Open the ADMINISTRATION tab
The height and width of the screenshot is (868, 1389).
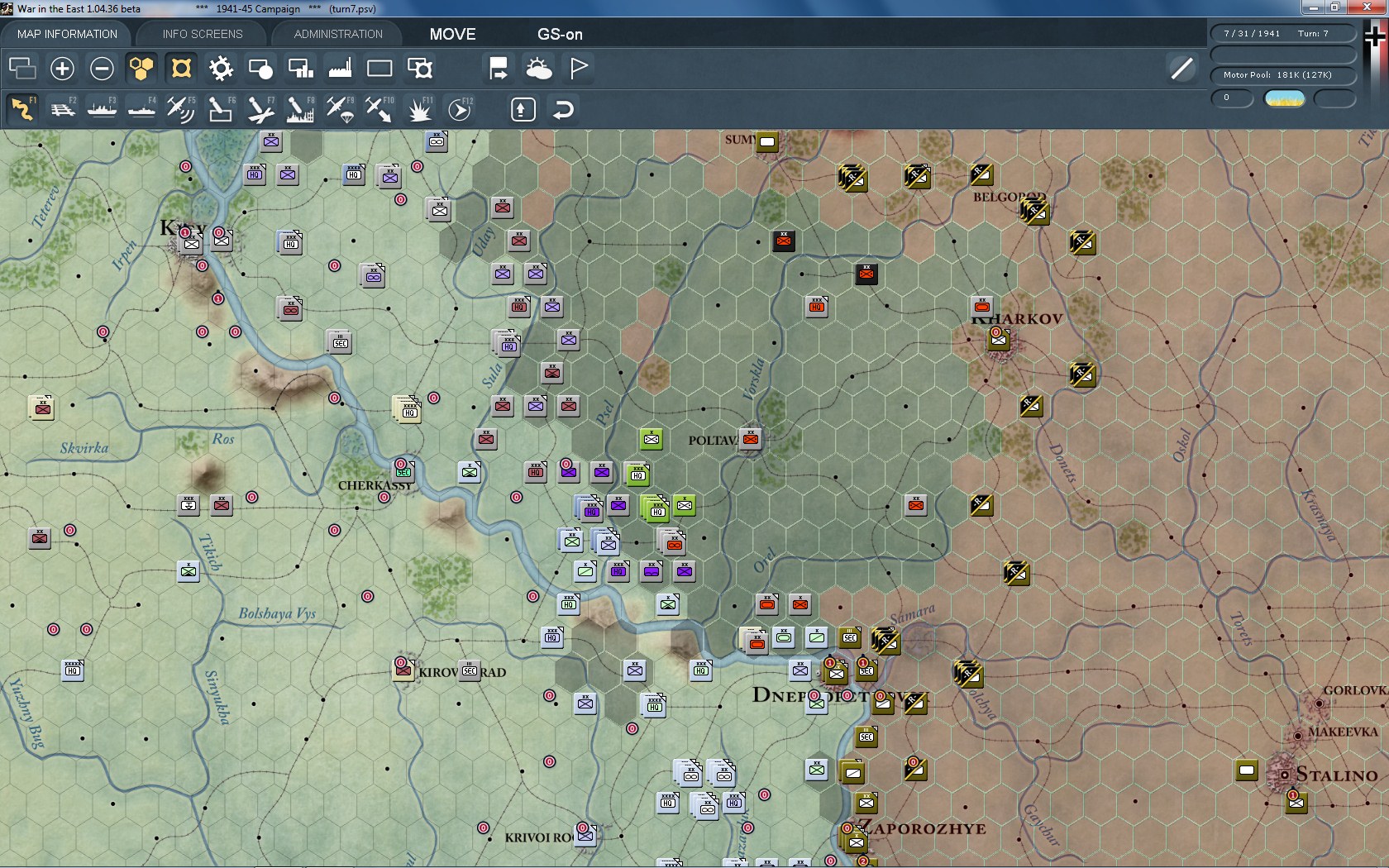(x=338, y=34)
